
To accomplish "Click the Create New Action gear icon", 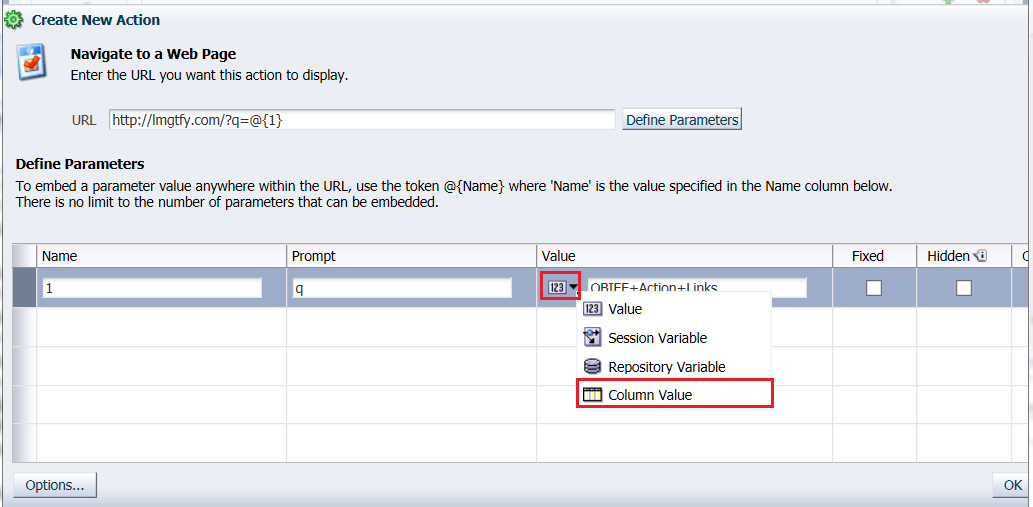I will coord(14,19).
